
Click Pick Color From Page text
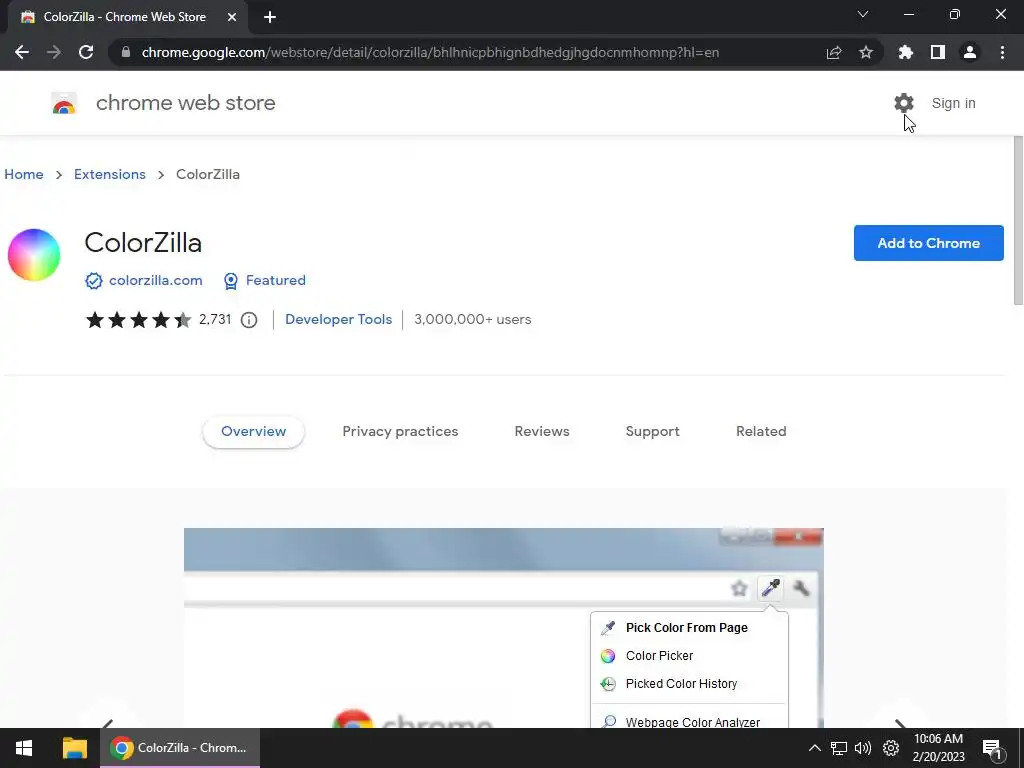pyautogui.click(x=686, y=628)
